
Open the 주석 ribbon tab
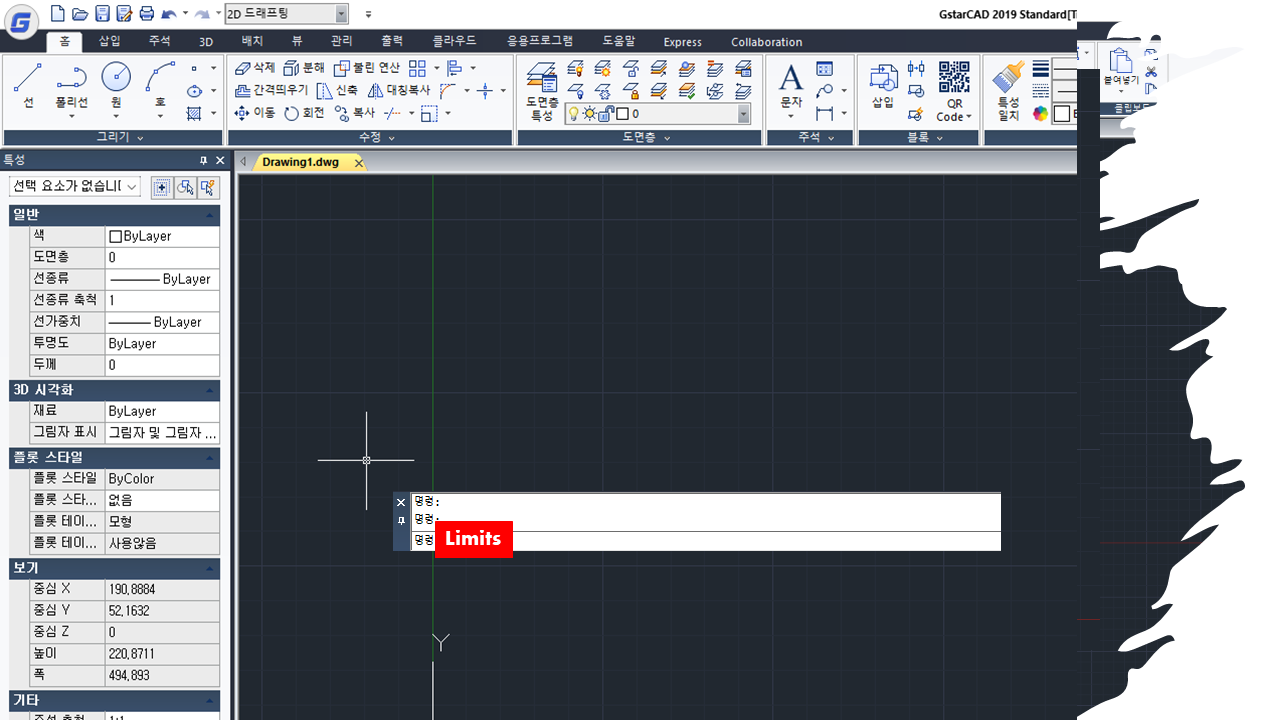[160, 42]
